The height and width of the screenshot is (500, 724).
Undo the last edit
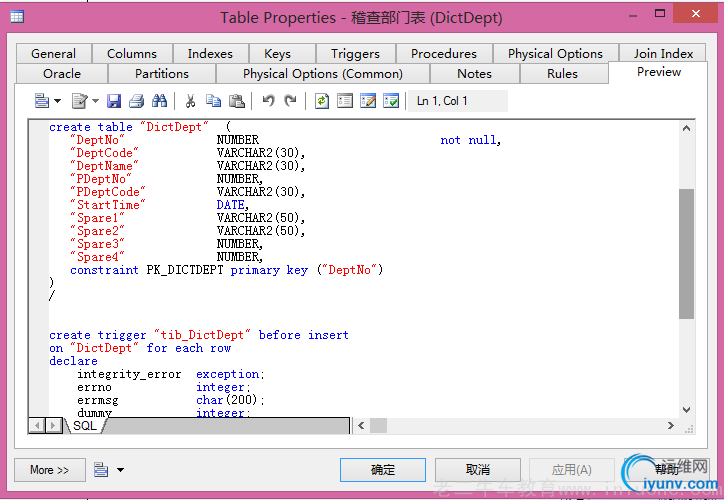coord(268,101)
